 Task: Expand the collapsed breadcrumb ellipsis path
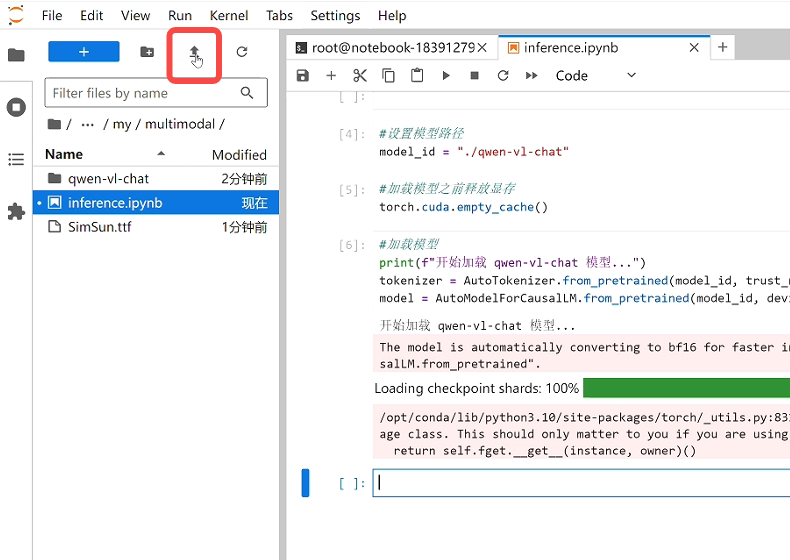tap(87, 124)
